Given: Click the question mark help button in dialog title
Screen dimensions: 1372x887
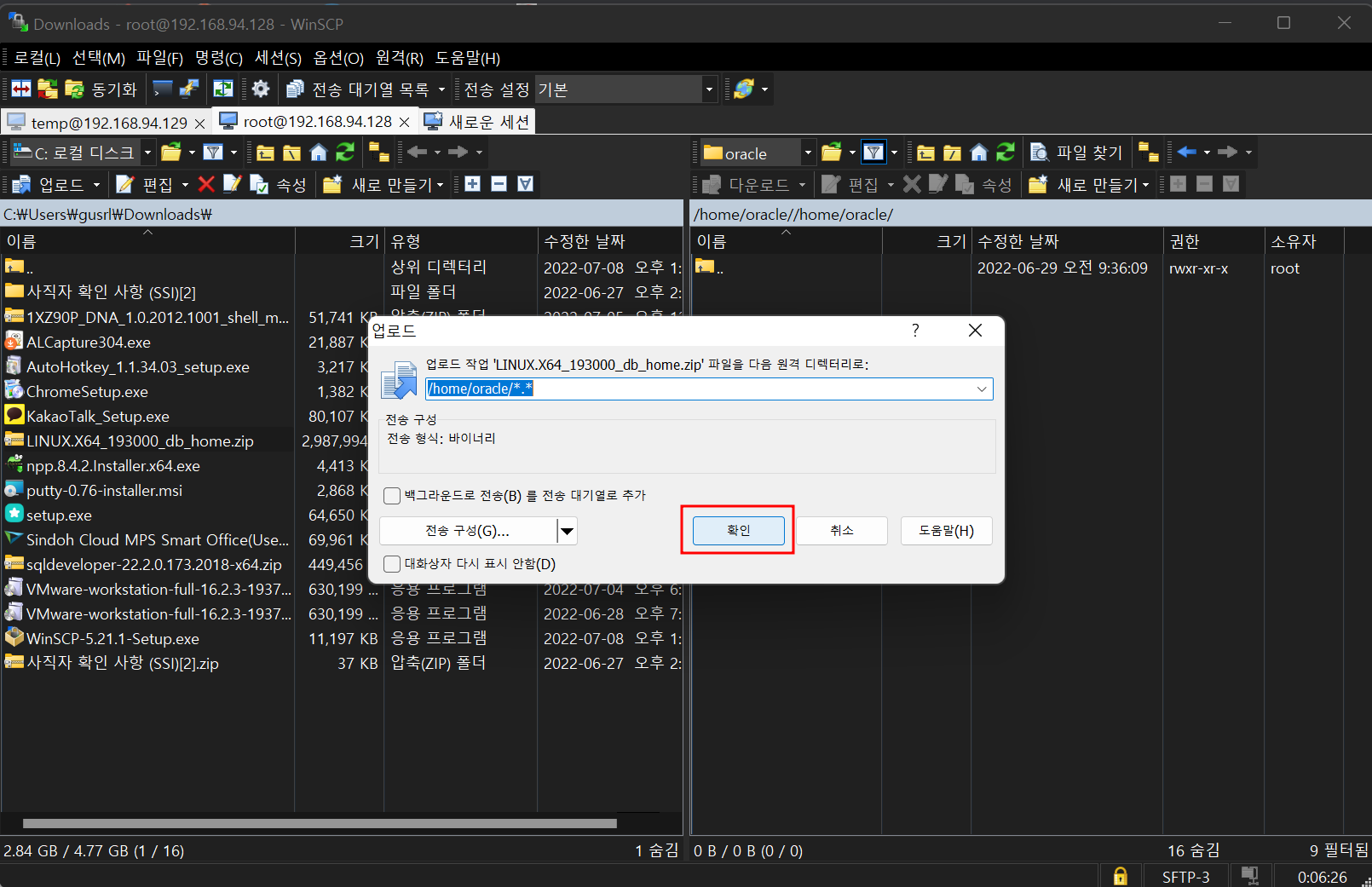Looking at the screenshot, I should pyautogui.click(x=915, y=331).
